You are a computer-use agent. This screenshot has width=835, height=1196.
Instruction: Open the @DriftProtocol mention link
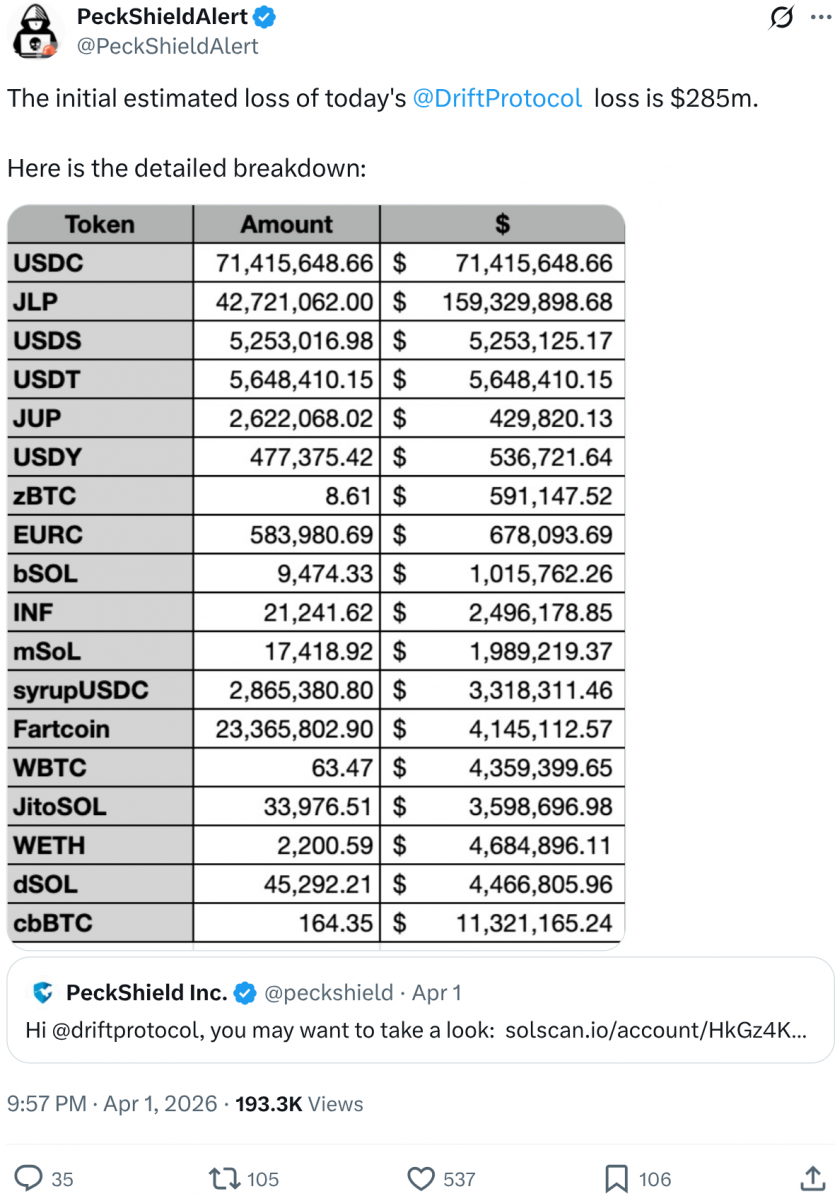(x=496, y=98)
